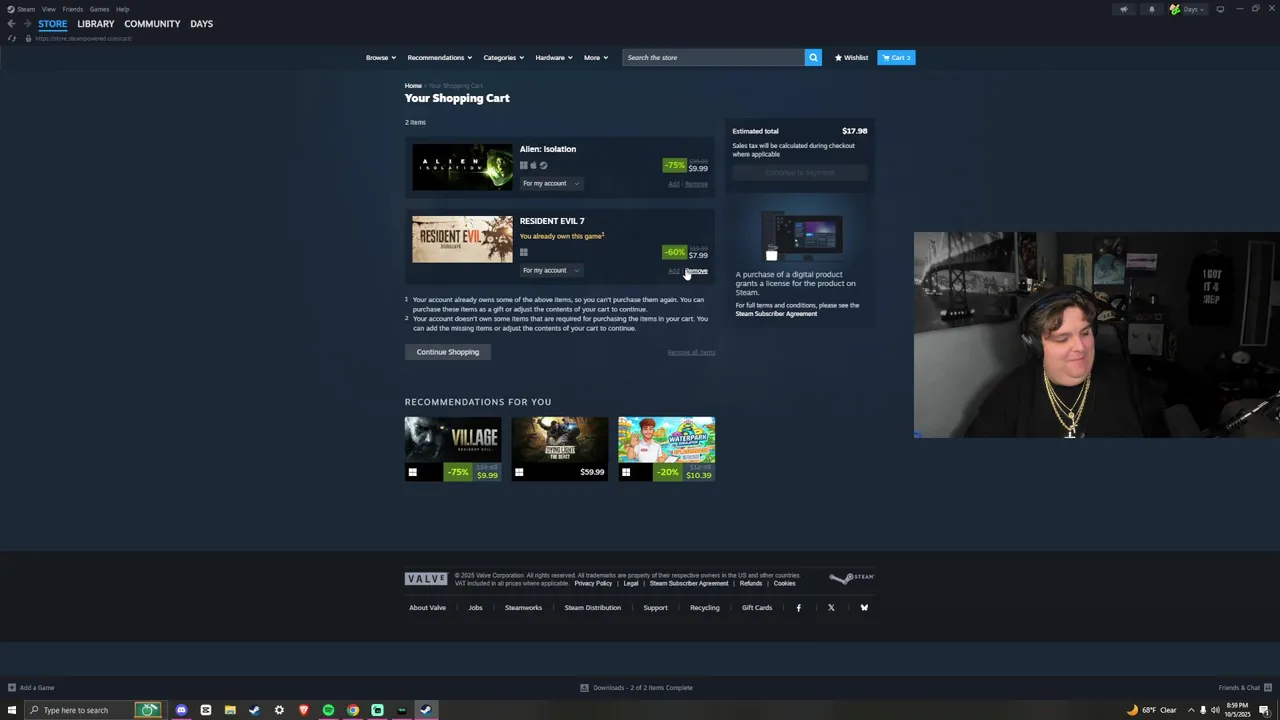Viewport: 1280px width, 720px height.
Task: Click the volume icon in system tray
Action: [x=1215, y=710]
